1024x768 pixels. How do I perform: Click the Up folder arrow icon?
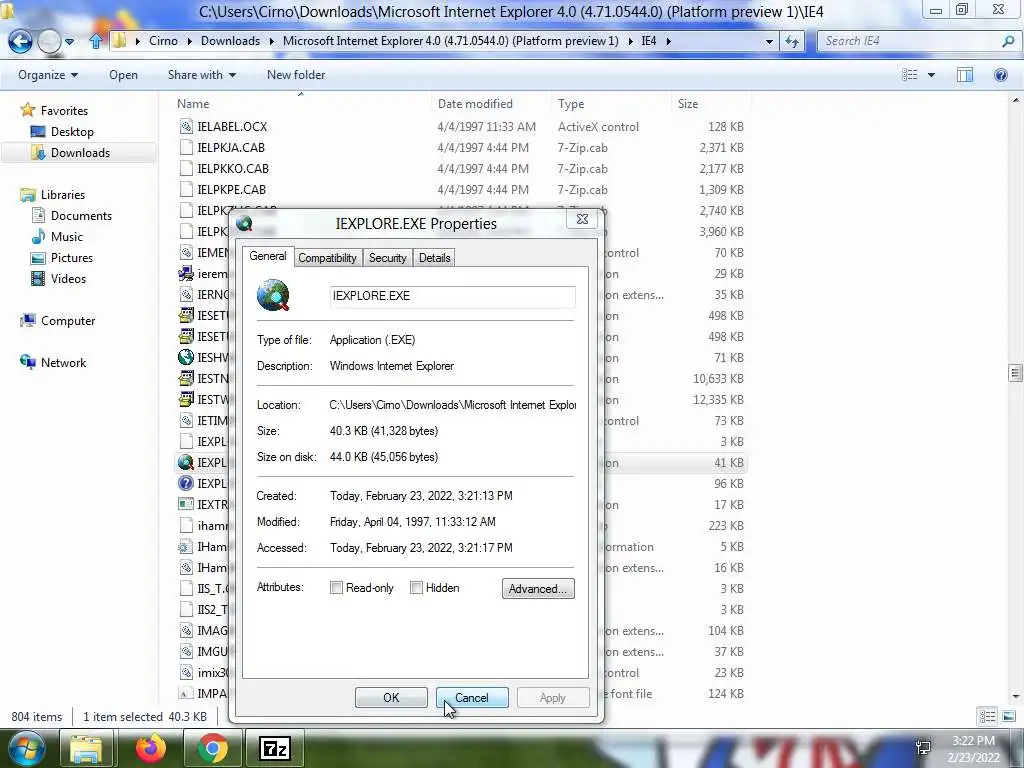coord(95,41)
